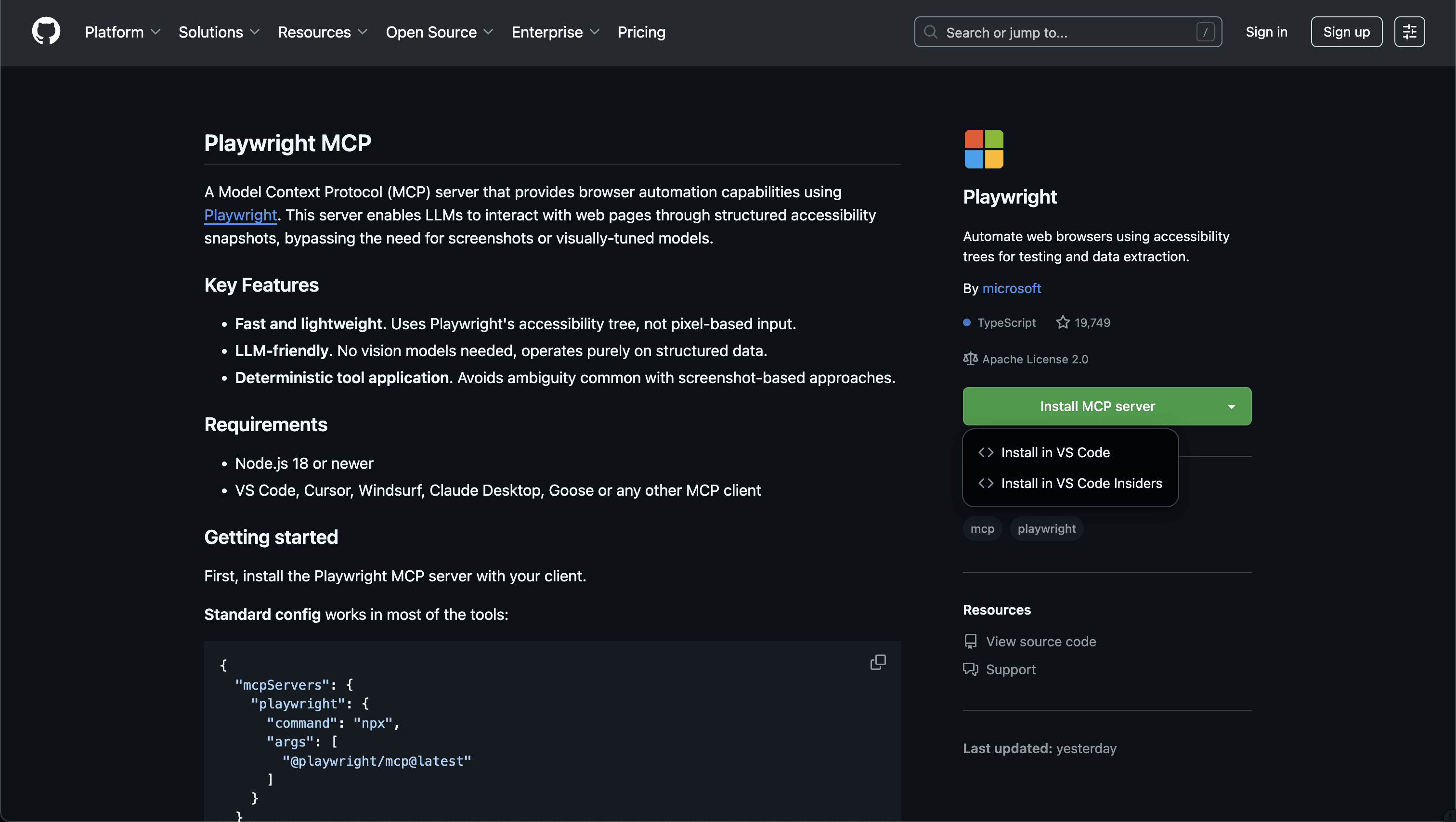Click the "Last updated: yesterday" text
The image size is (1456, 822).
[1040, 748]
